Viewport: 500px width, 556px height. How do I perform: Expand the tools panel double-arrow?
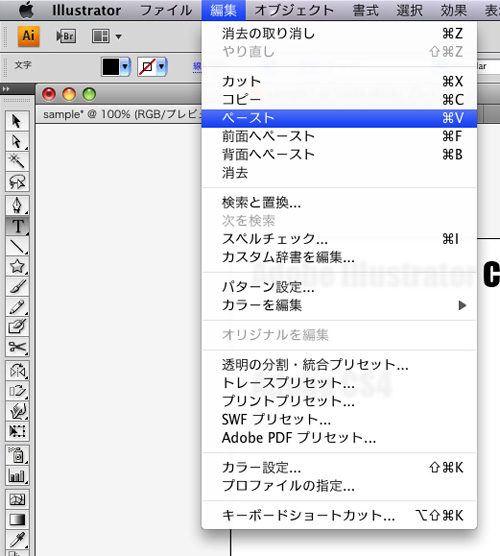pyautogui.click(x=6, y=89)
